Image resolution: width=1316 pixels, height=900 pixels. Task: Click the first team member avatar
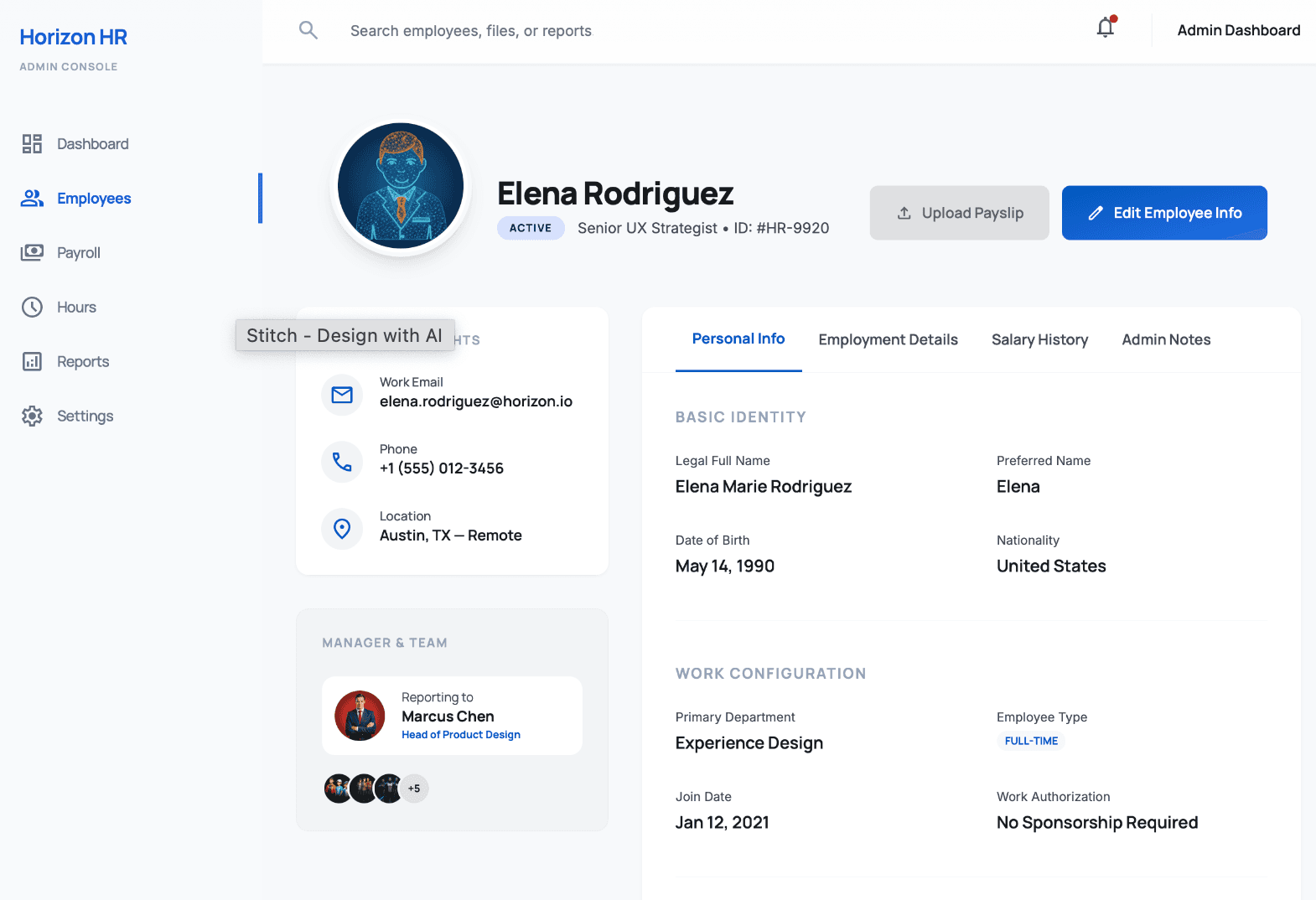[339, 789]
